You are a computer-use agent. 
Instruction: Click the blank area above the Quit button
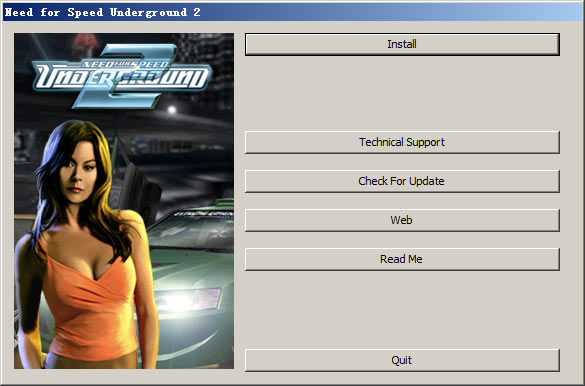(x=402, y=310)
